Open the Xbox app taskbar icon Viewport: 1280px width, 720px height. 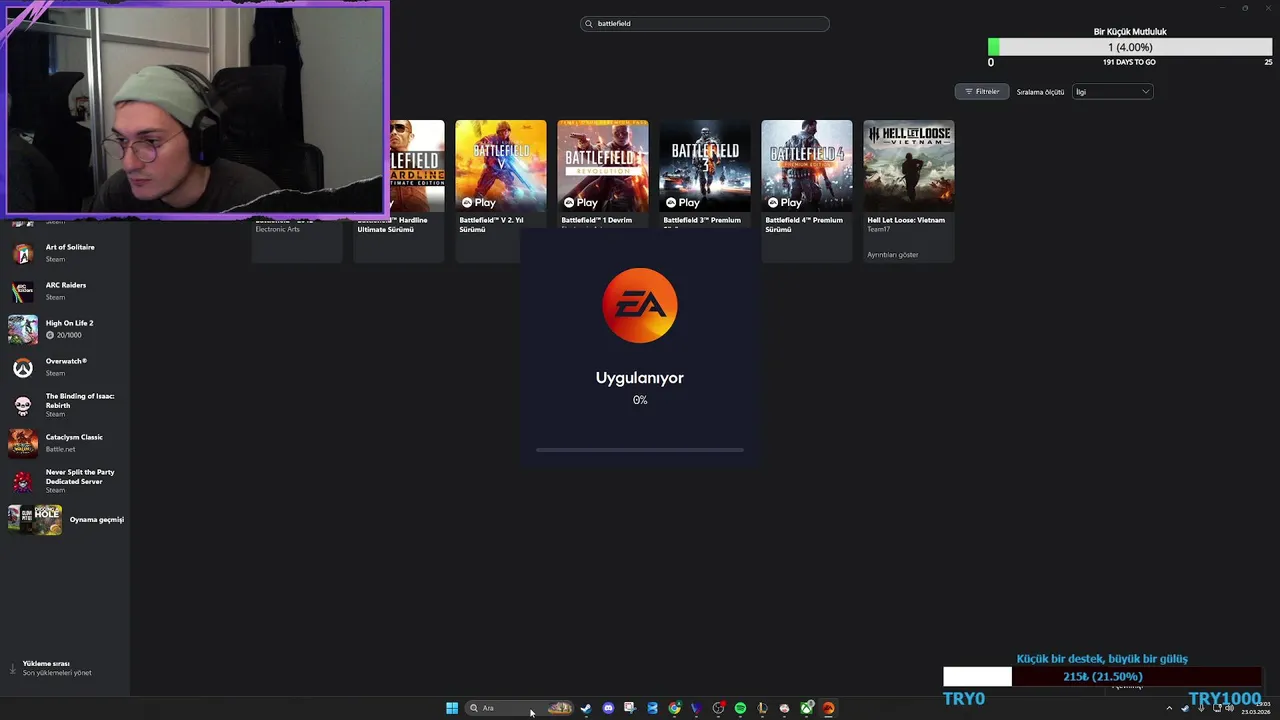pyautogui.click(x=806, y=708)
